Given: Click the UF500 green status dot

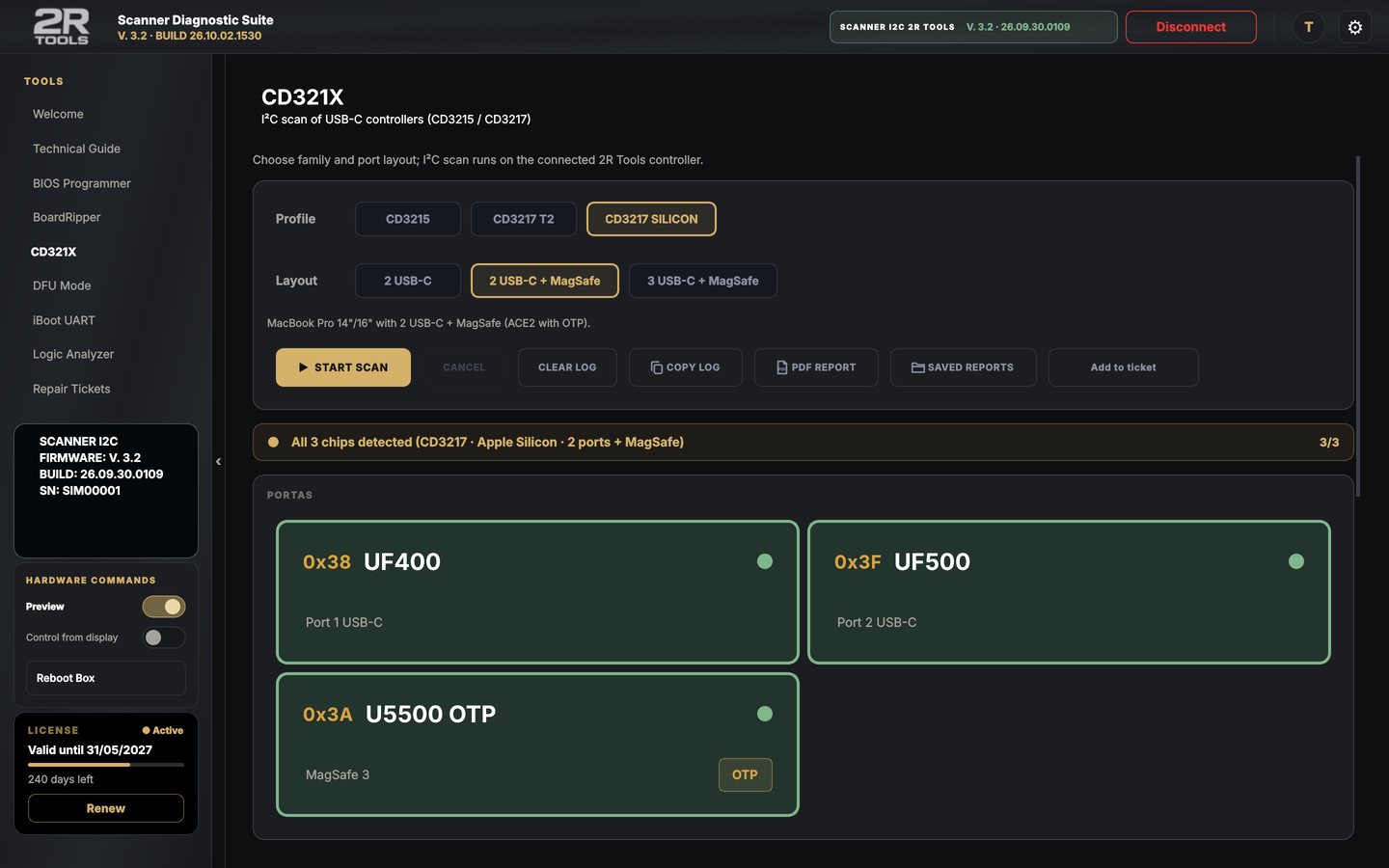Looking at the screenshot, I should [1296, 561].
